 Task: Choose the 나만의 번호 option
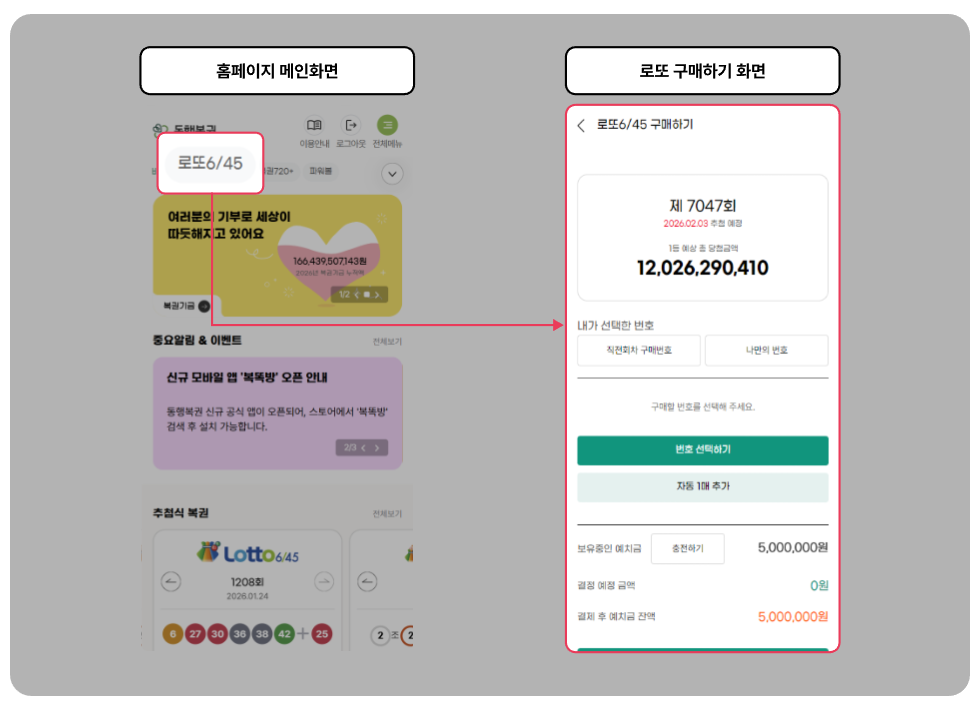coord(766,350)
